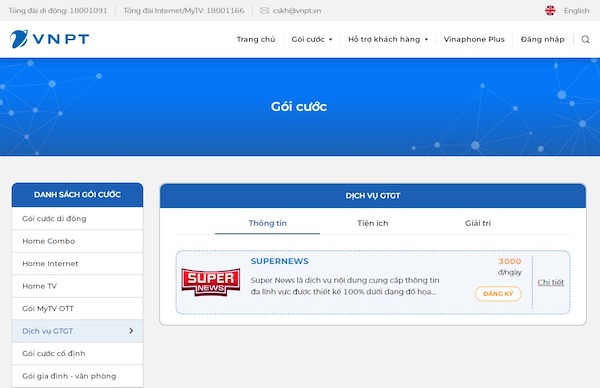Click the VNPT logo

point(49,39)
